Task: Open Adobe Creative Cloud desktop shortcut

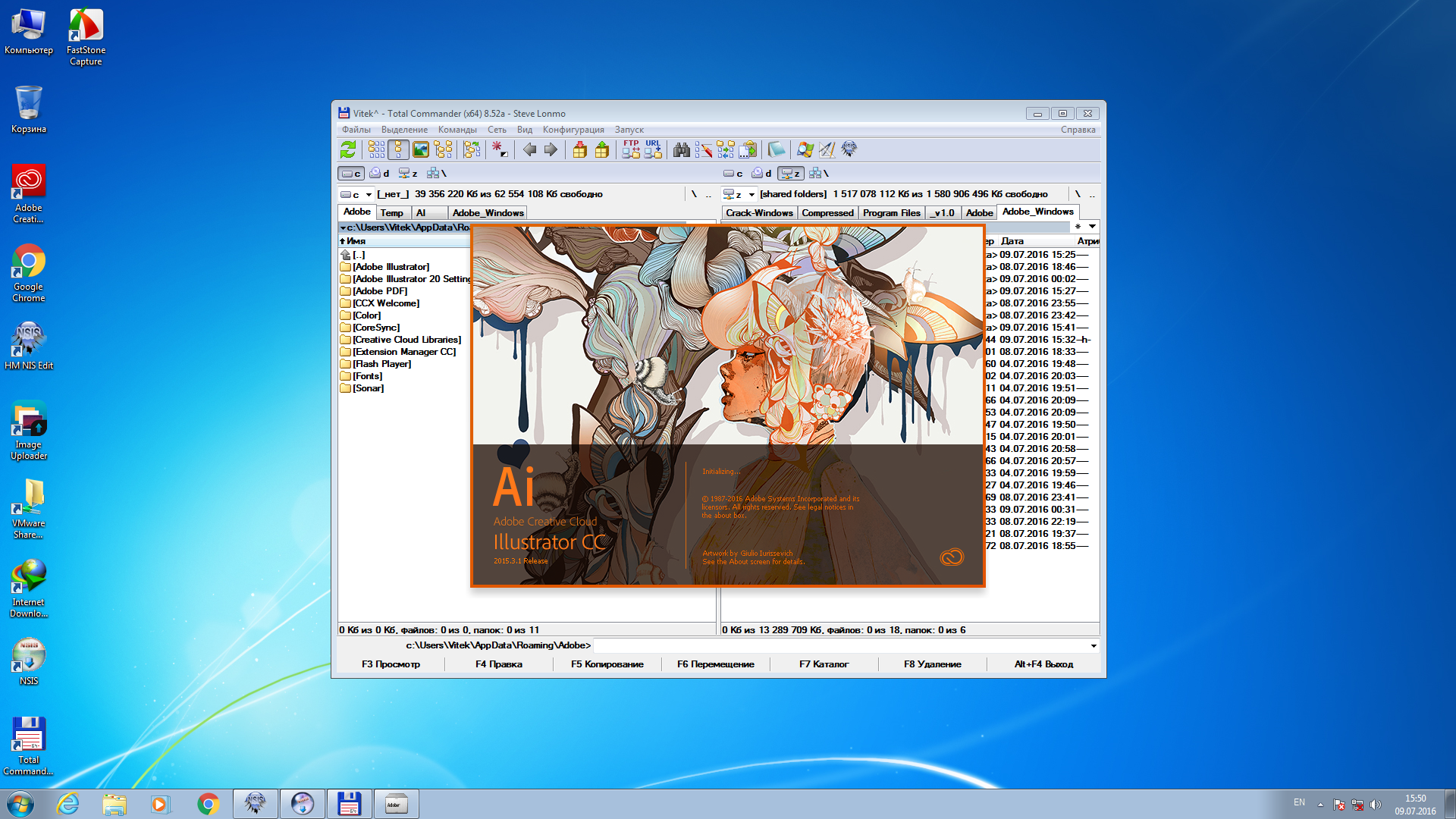Action: [x=29, y=193]
